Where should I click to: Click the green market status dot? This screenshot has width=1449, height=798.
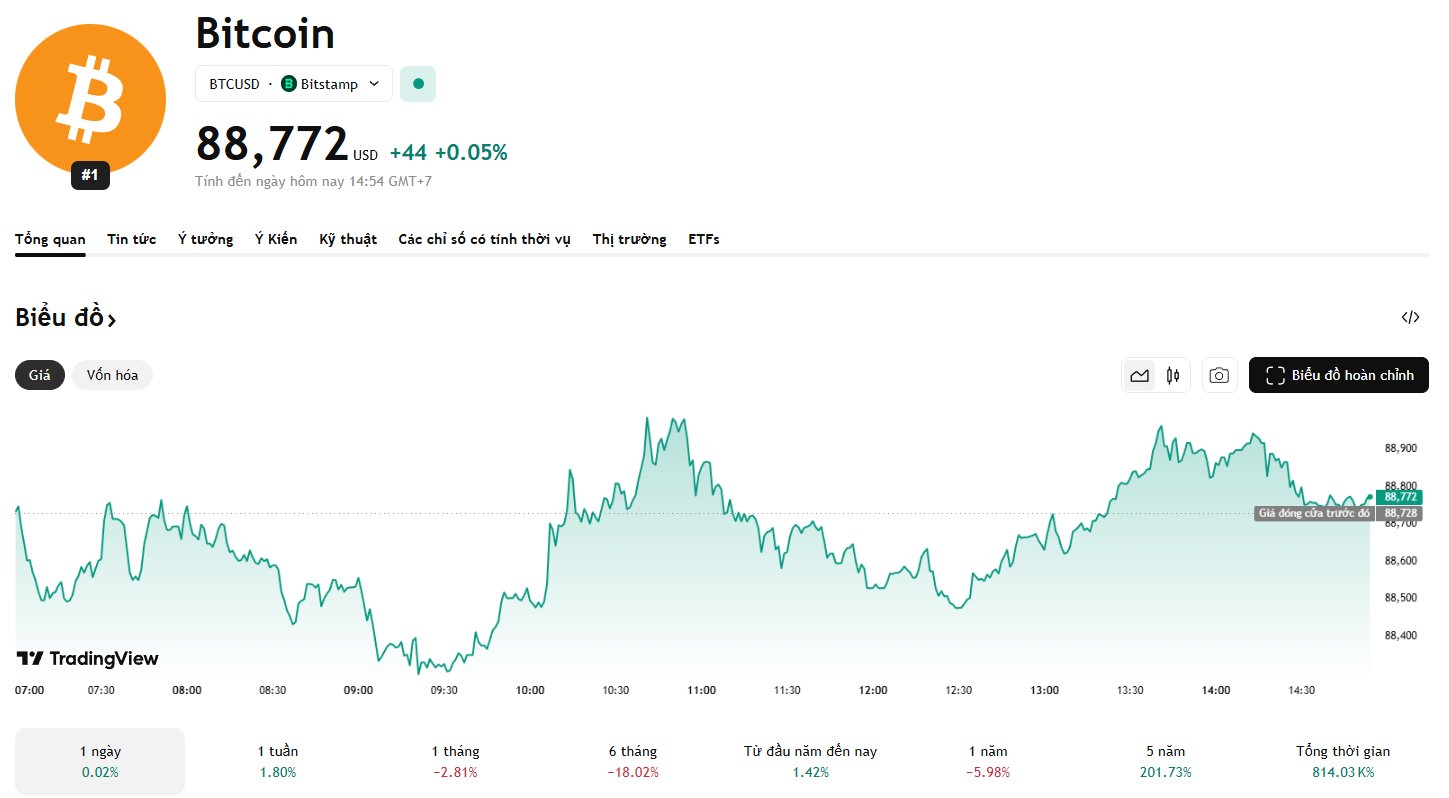(418, 84)
